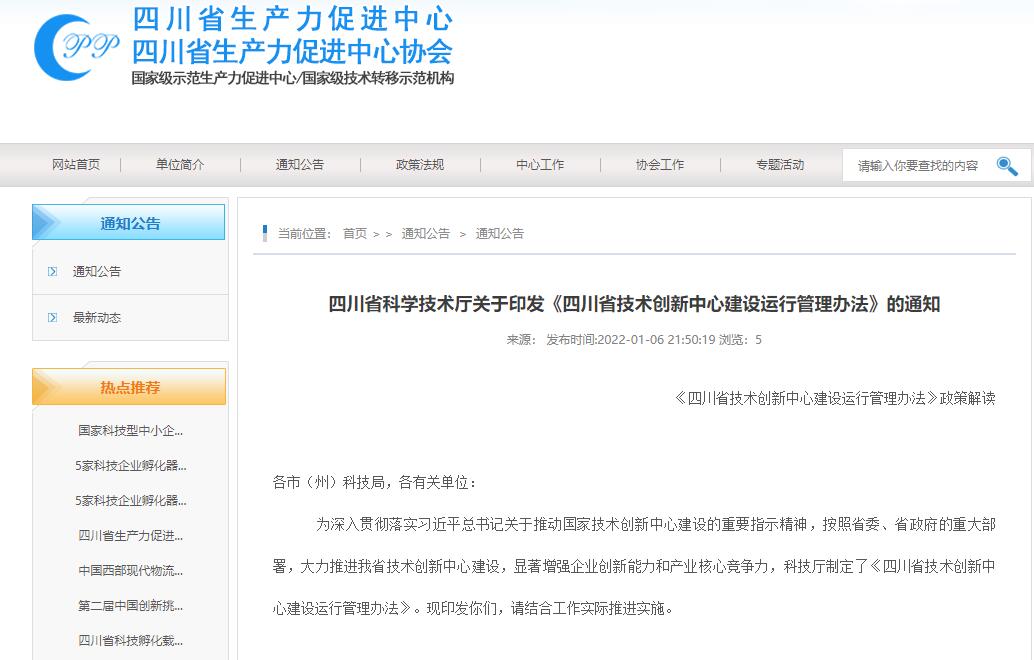Open the 单位简介 menu item
Image resolution: width=1034 pixels, height=660 pixels.
180,165
